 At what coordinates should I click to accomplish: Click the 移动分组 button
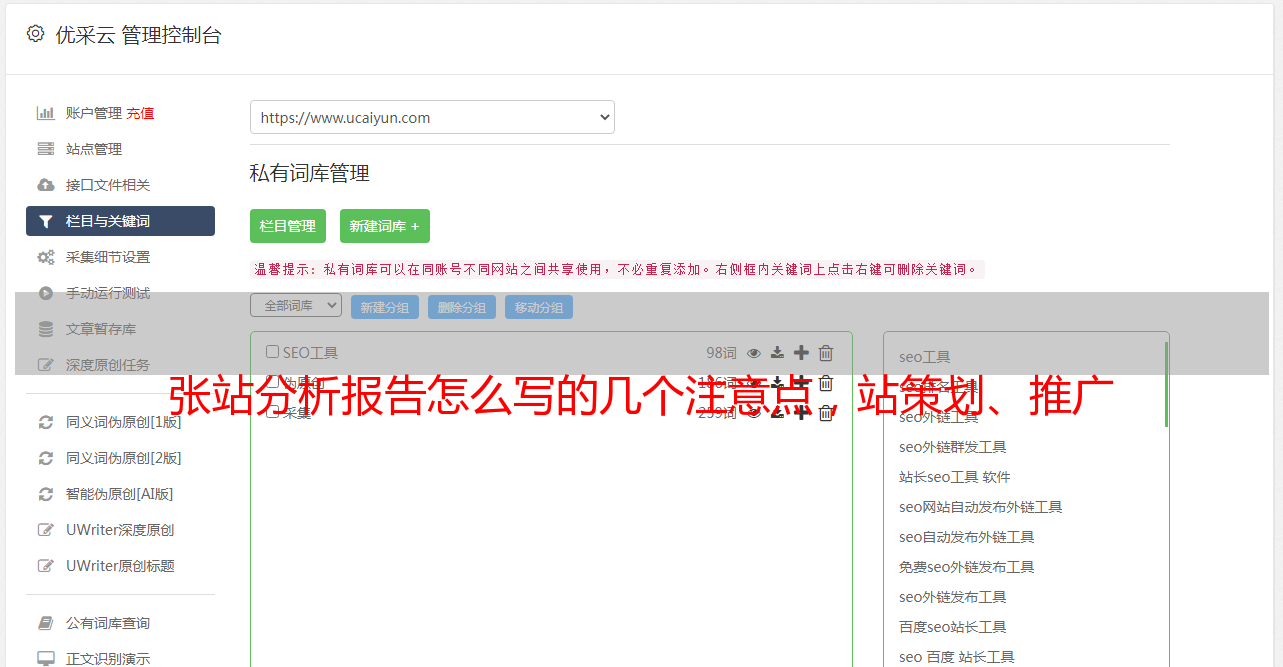(539, 307)
